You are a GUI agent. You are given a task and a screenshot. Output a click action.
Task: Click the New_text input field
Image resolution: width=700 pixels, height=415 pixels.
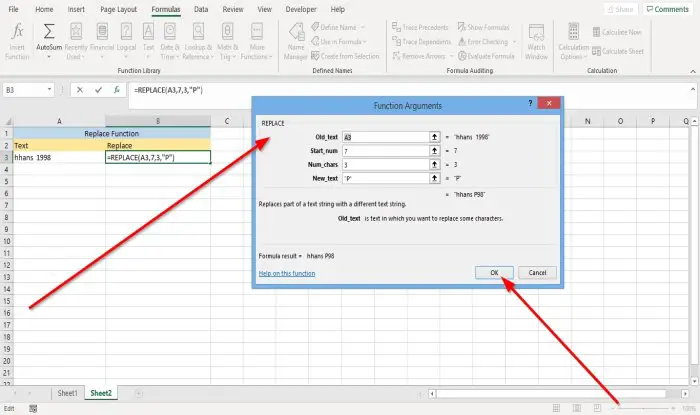pos(386,178)
